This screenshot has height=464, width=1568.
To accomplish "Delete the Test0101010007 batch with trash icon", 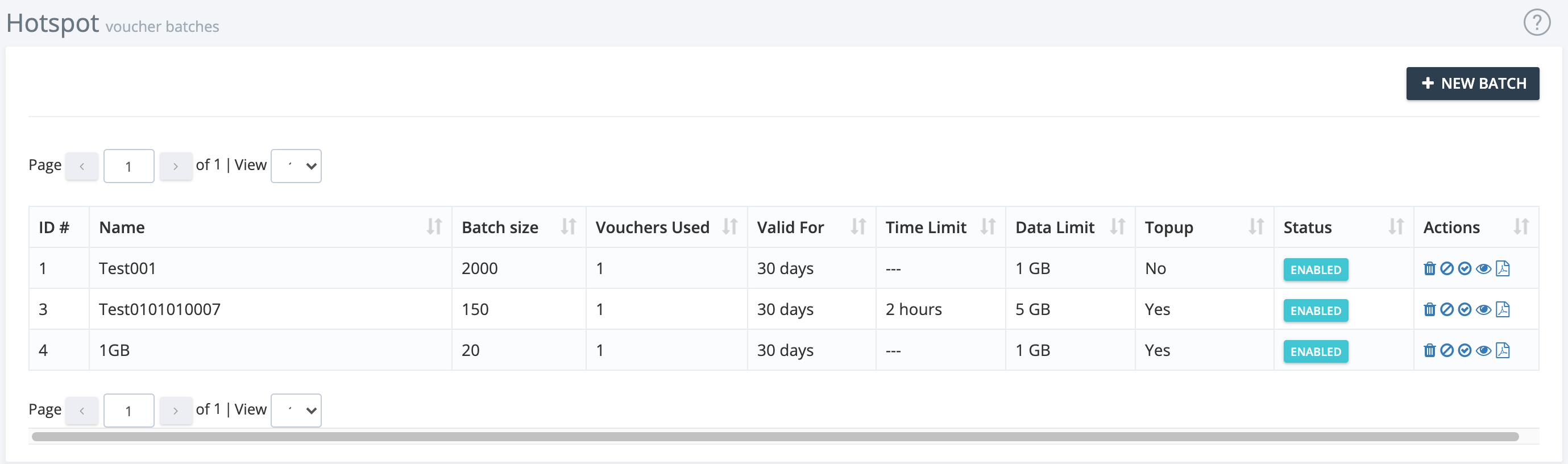I will click(x=1429, y=309).
